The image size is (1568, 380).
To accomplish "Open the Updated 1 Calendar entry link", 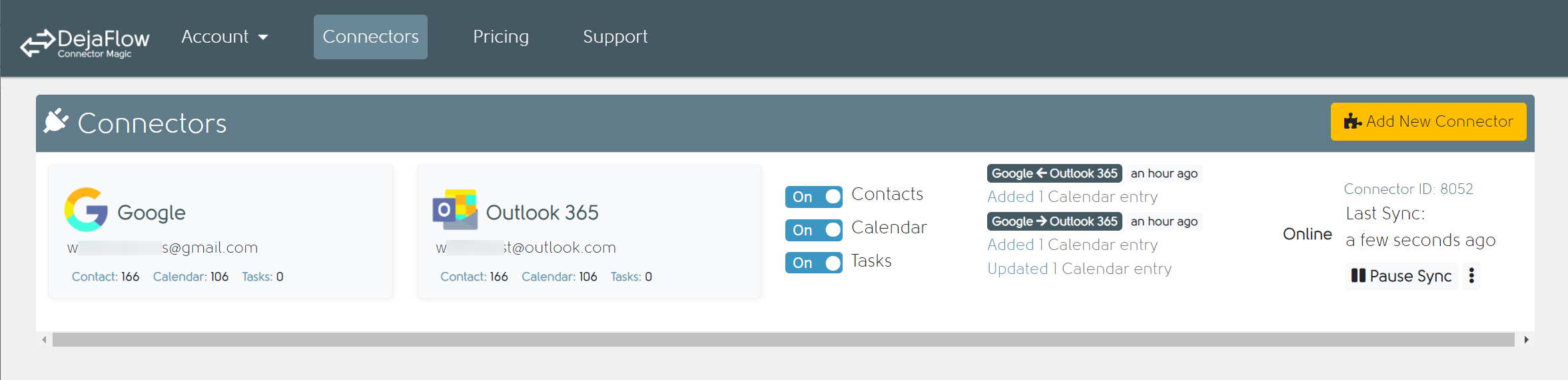I will coord(1079,269).
